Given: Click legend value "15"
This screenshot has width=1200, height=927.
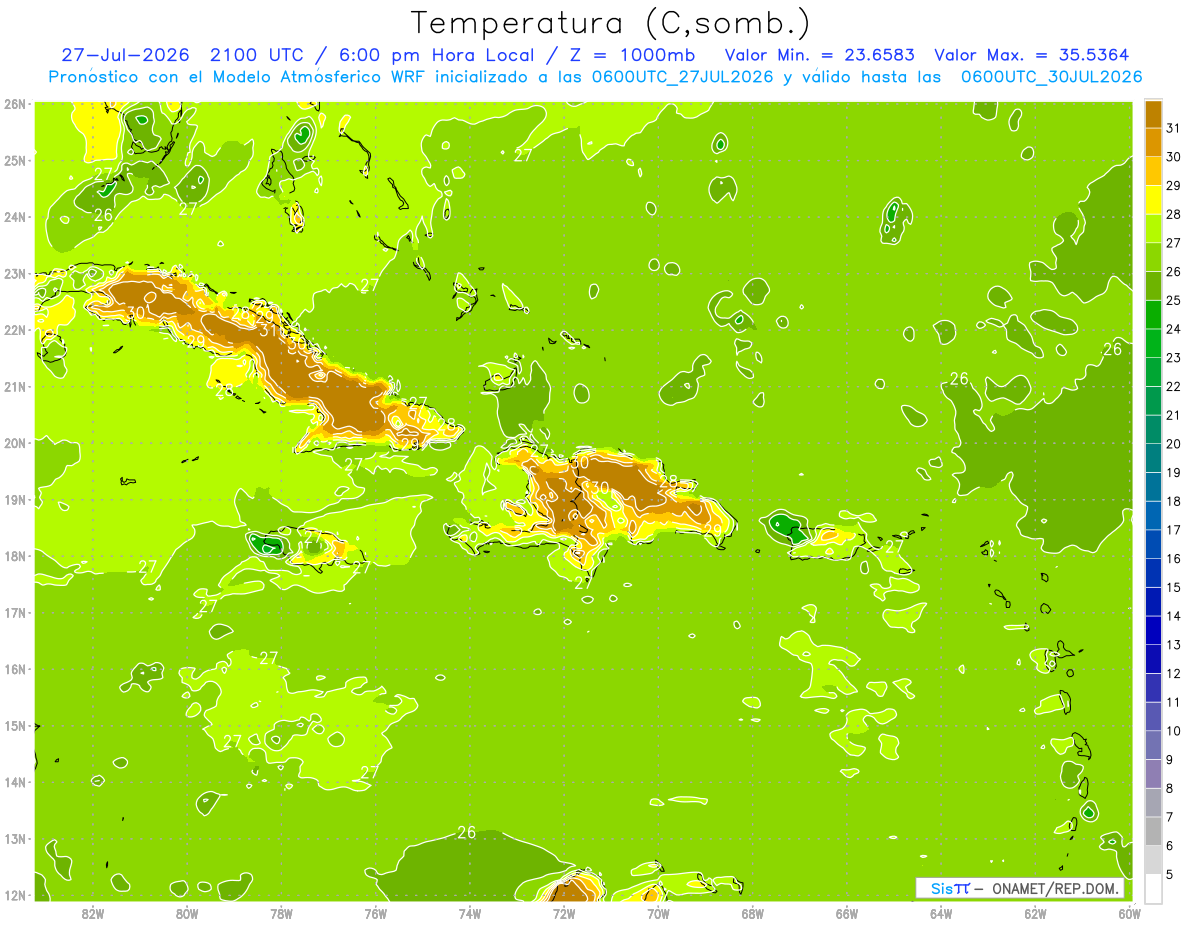Looking at the screenshot, I should pyautogui.click(x=1174, y=587).
